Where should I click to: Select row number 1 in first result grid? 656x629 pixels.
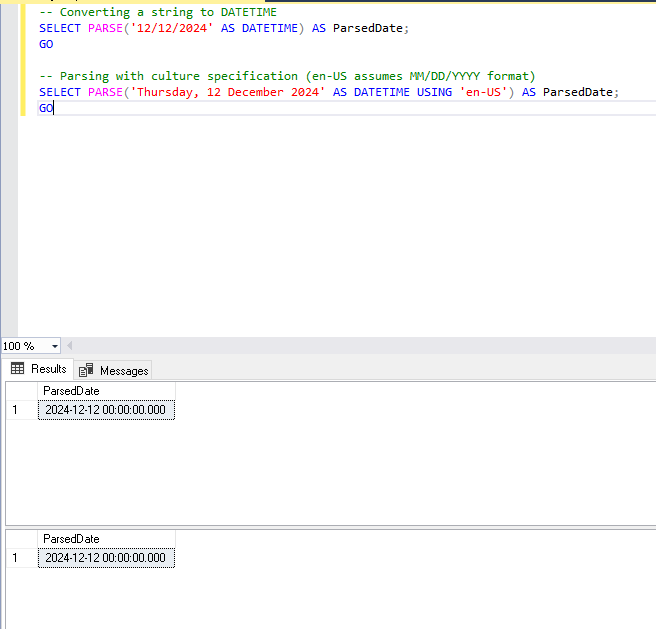pos(22,410)
